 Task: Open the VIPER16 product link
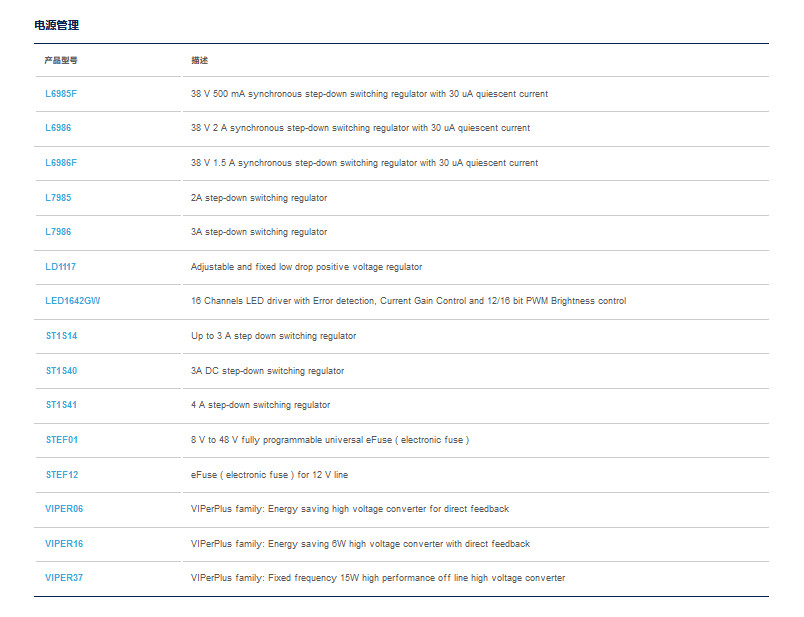click(x=64, y=544)
